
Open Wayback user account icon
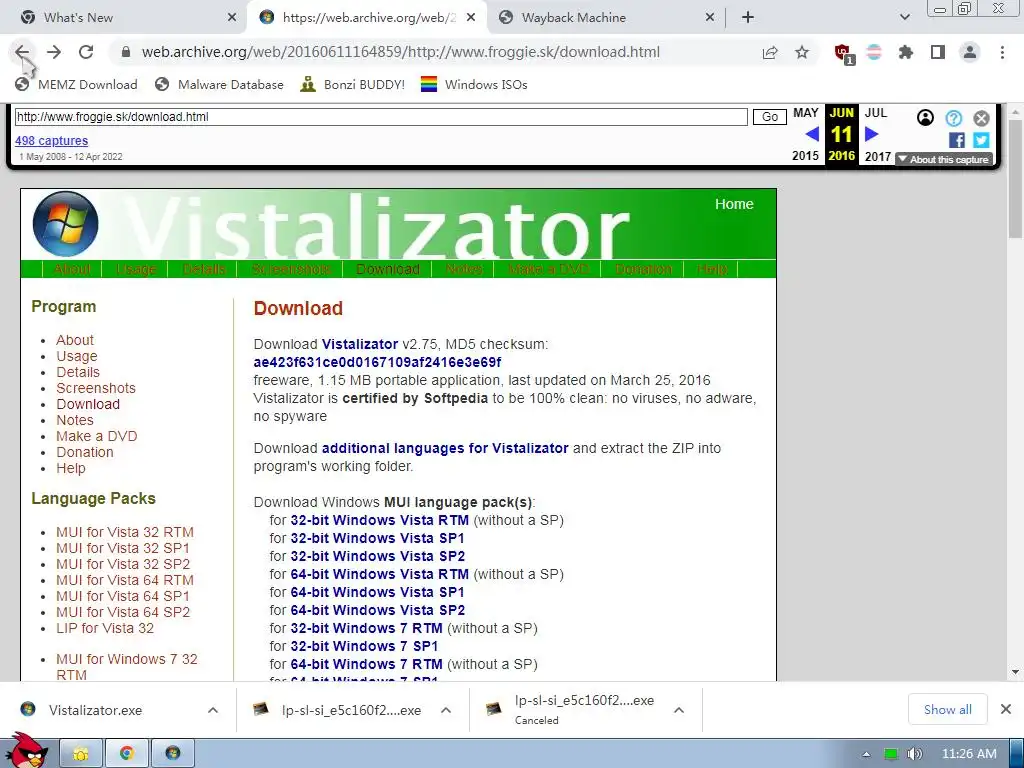point(925,118)
